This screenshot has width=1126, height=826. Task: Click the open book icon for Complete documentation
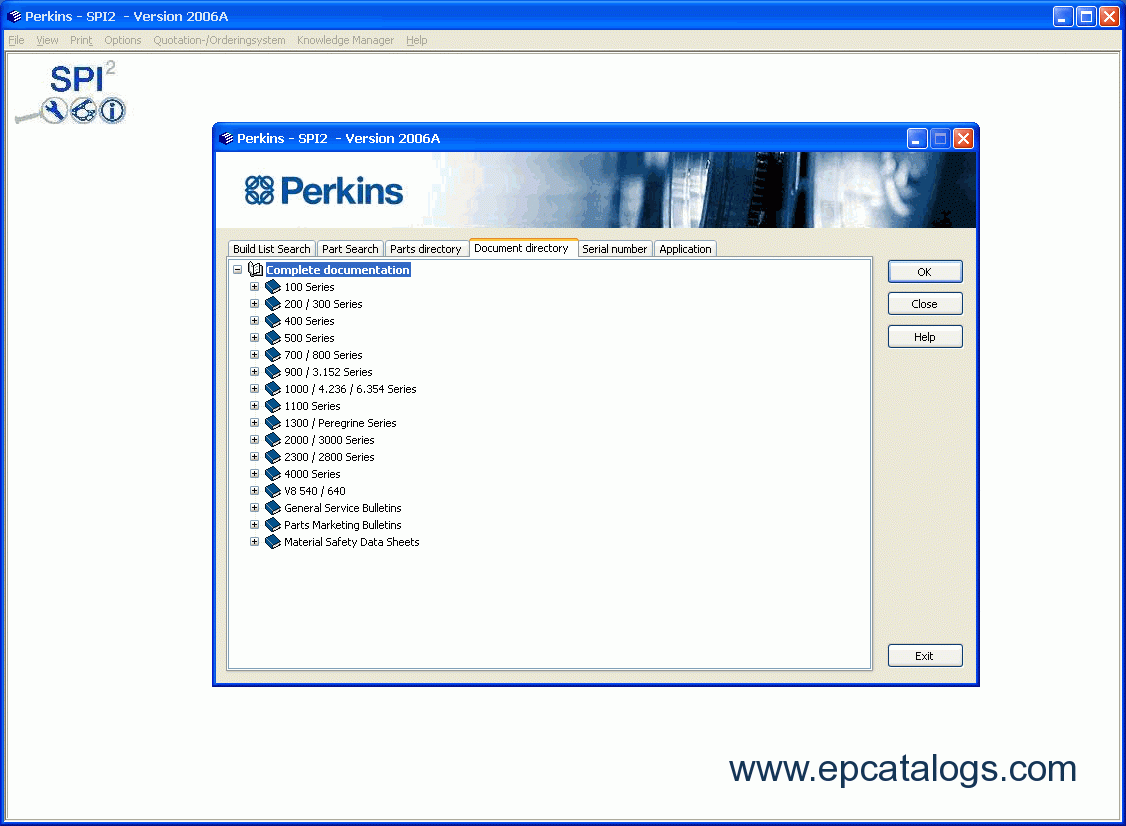click(x=255, y=270)
